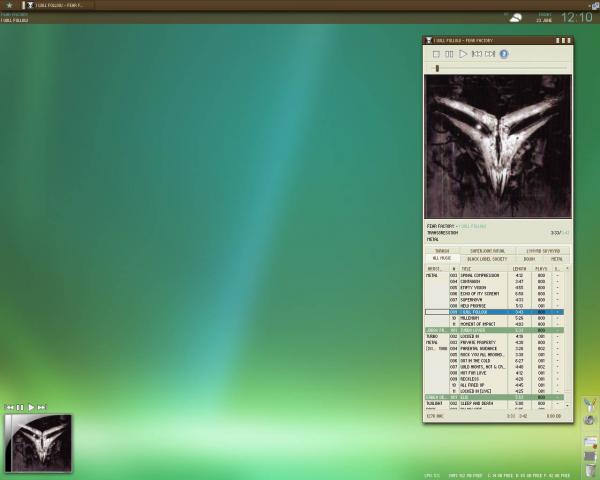Click the Y-shaped dock icon at right edge
This screenshot has height=480, width=600.
coord(590,404)
